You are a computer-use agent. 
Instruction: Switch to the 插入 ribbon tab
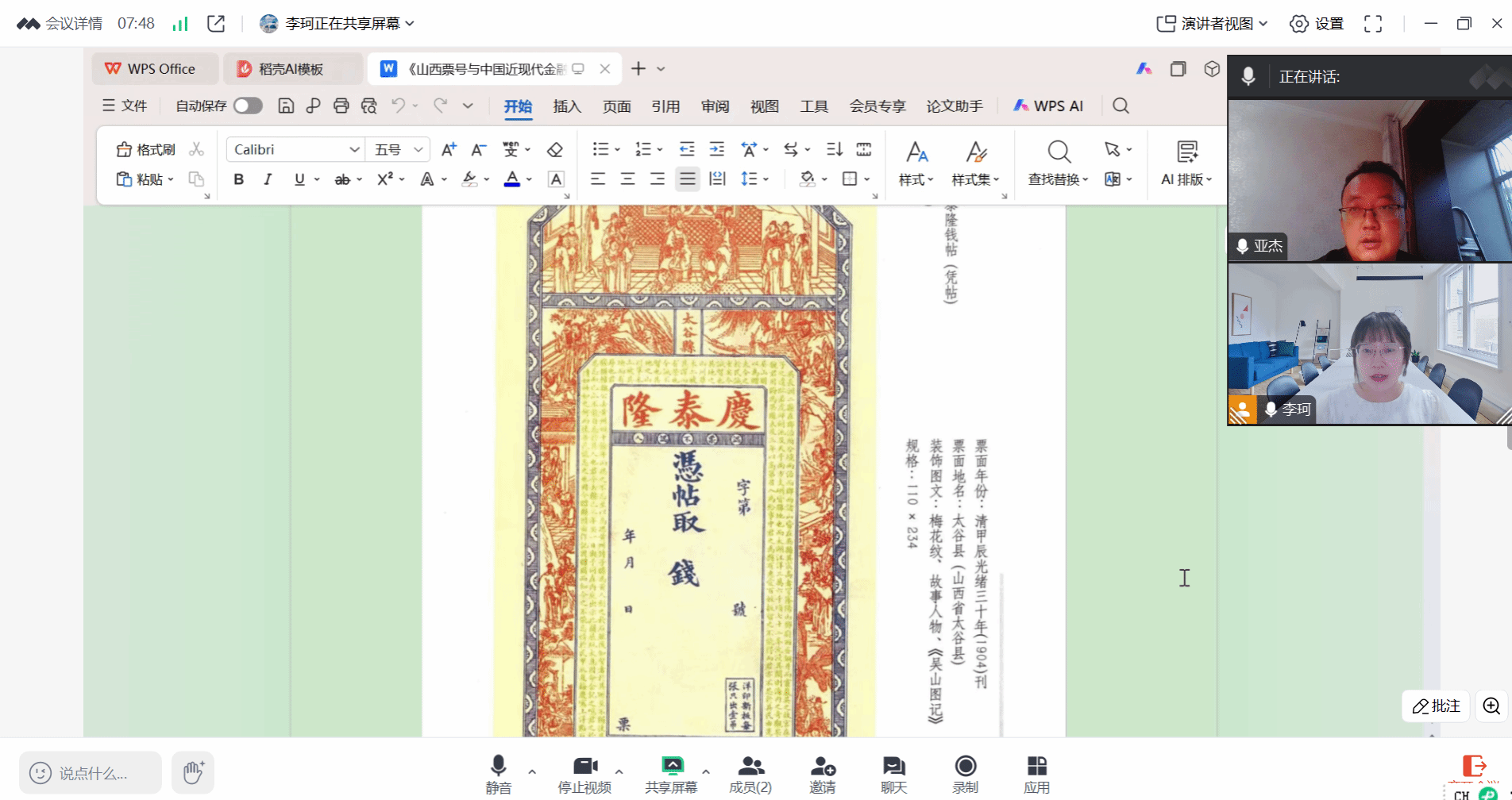coord(567,106)
